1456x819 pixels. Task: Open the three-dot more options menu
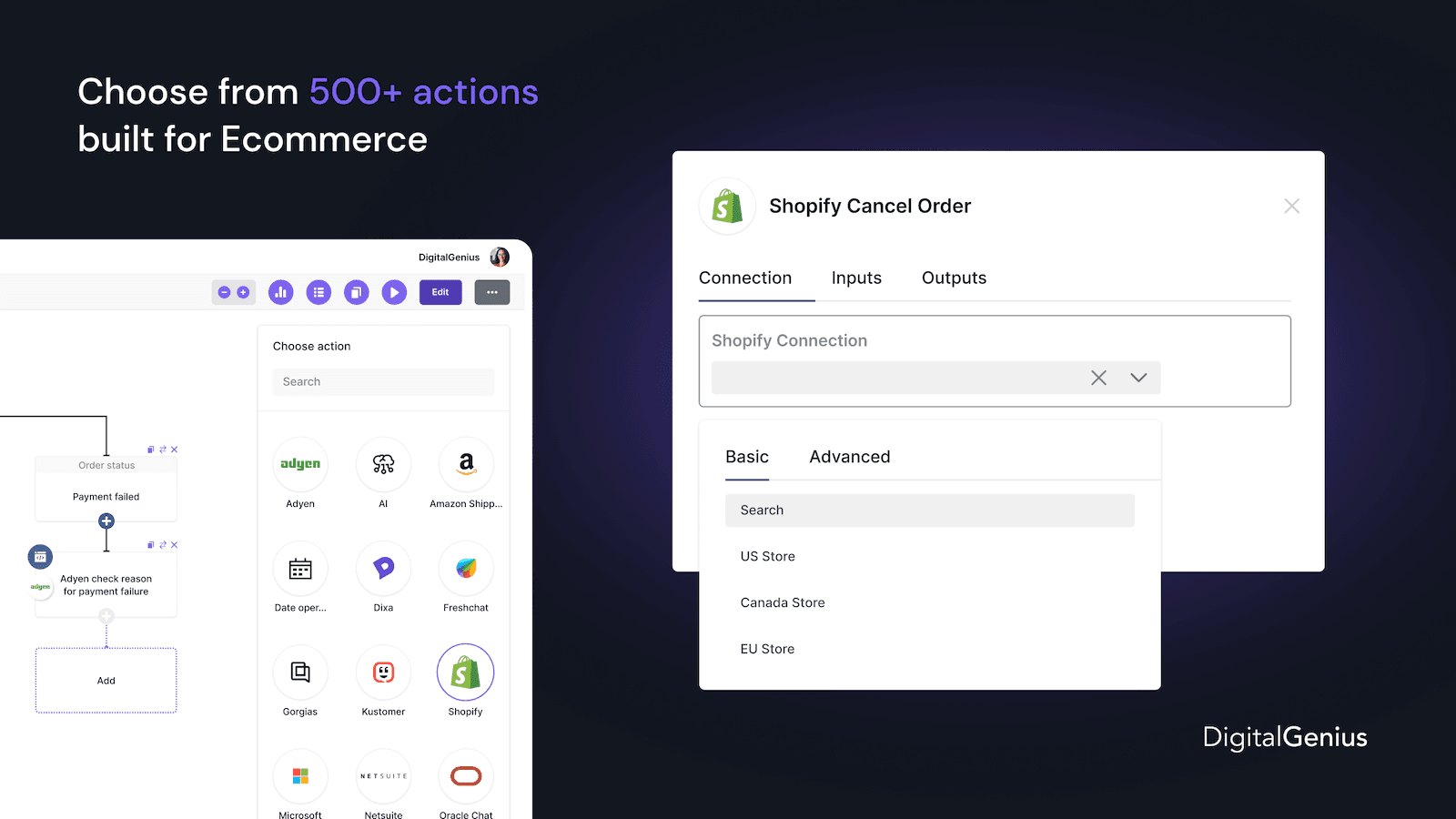click(x=491, y=292)
